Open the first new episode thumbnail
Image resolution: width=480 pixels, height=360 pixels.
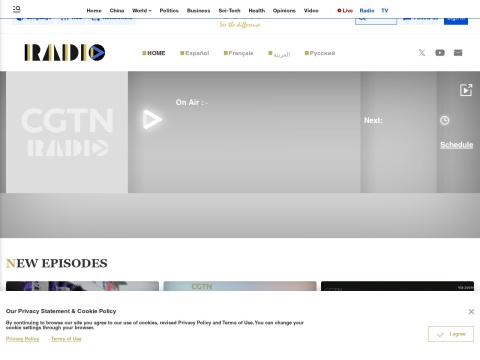[x=82, y=286]
